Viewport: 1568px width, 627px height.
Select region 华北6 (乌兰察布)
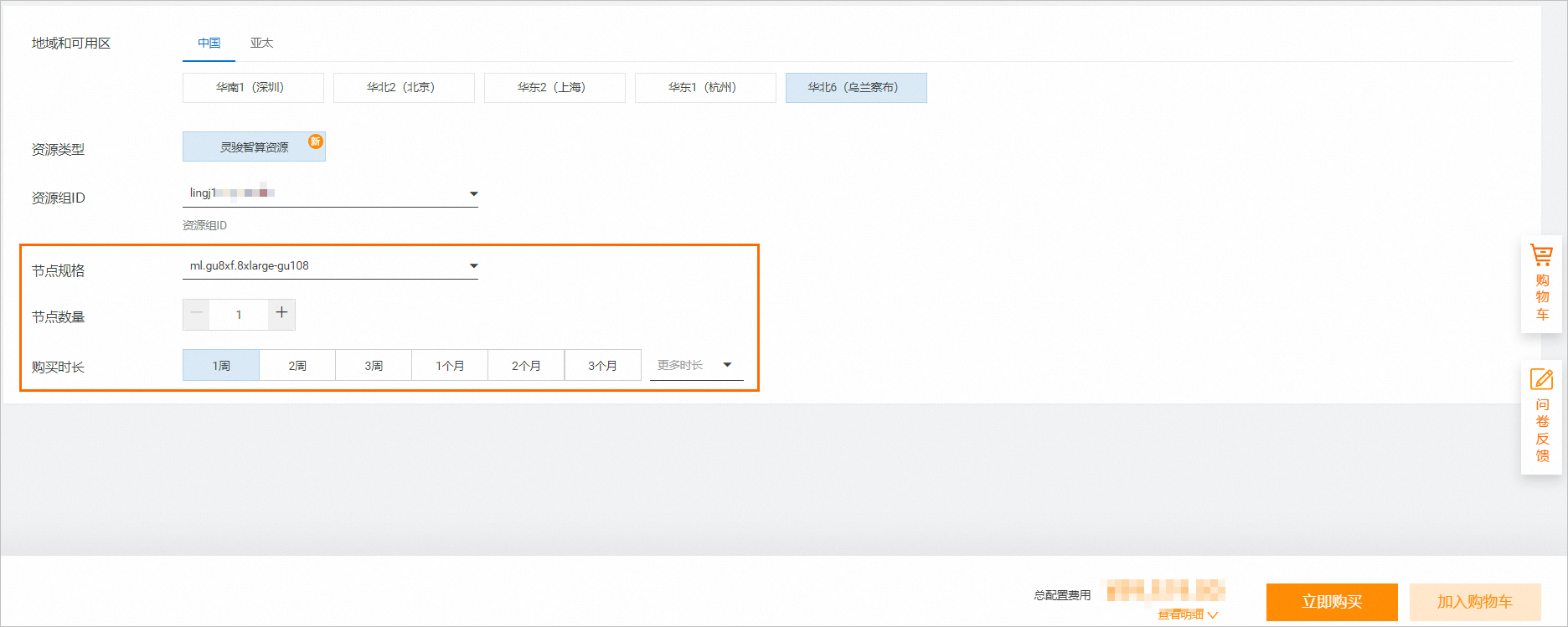click(856, 88)
